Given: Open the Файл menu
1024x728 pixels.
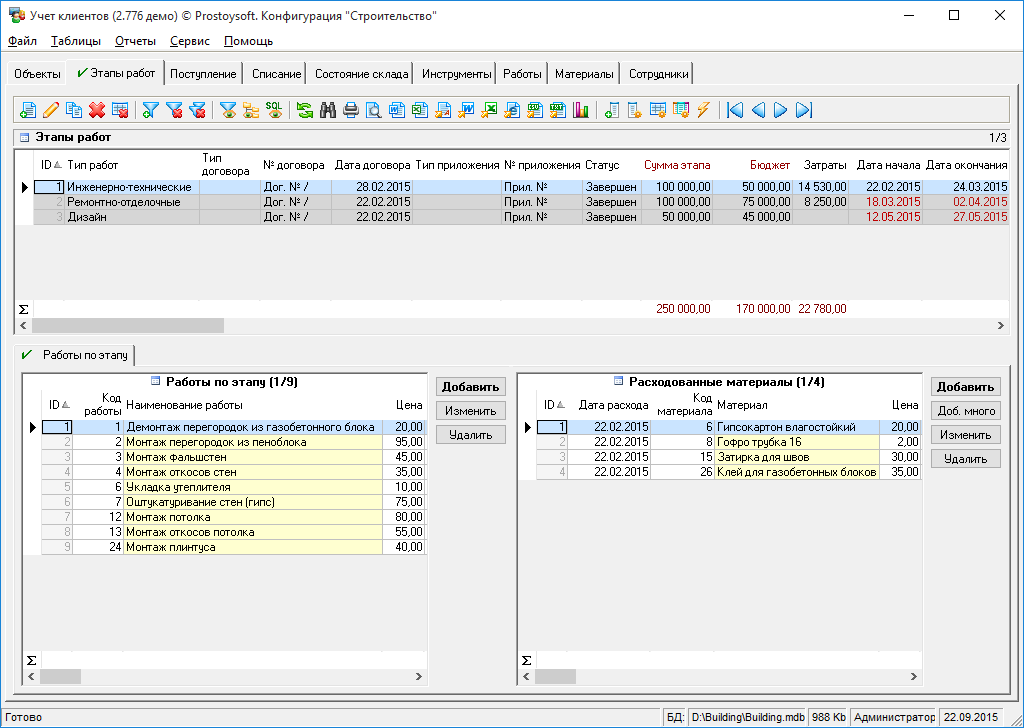Looking at the screenshot, I should click(x=22, y=41).
